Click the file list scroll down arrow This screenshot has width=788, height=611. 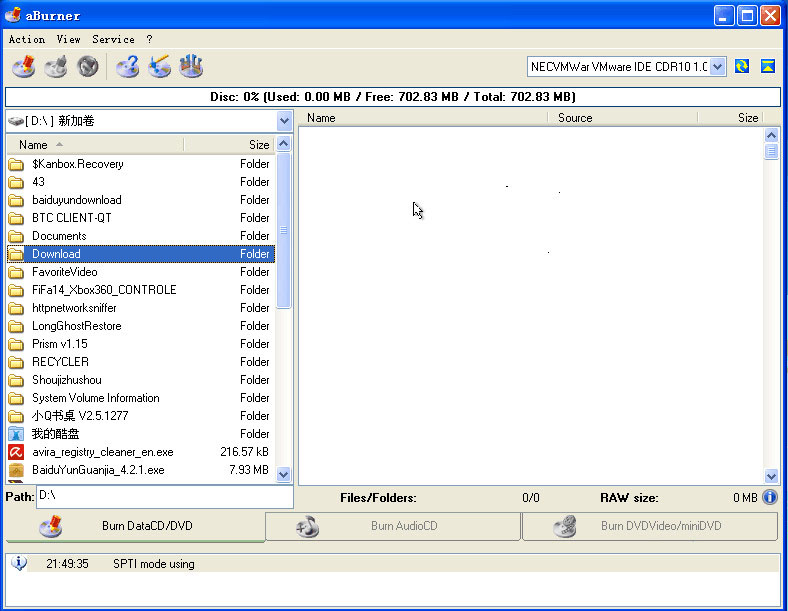tap(283, 475)
